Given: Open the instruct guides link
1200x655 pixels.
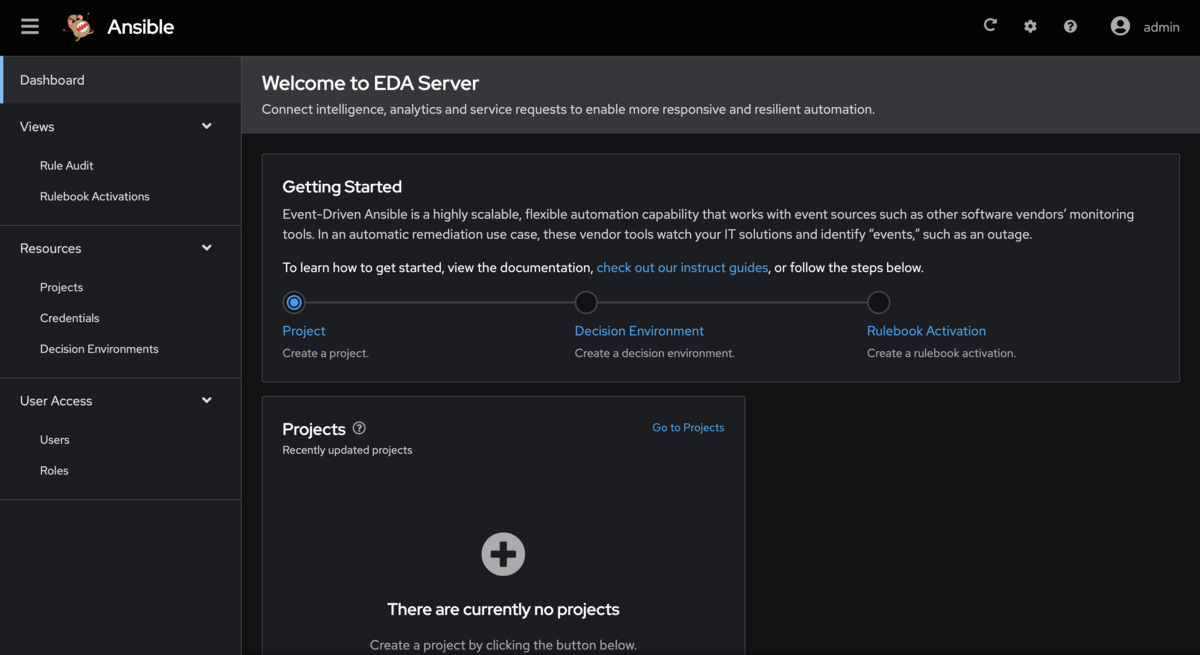Looking at the screenshot, I should point(682,267).
